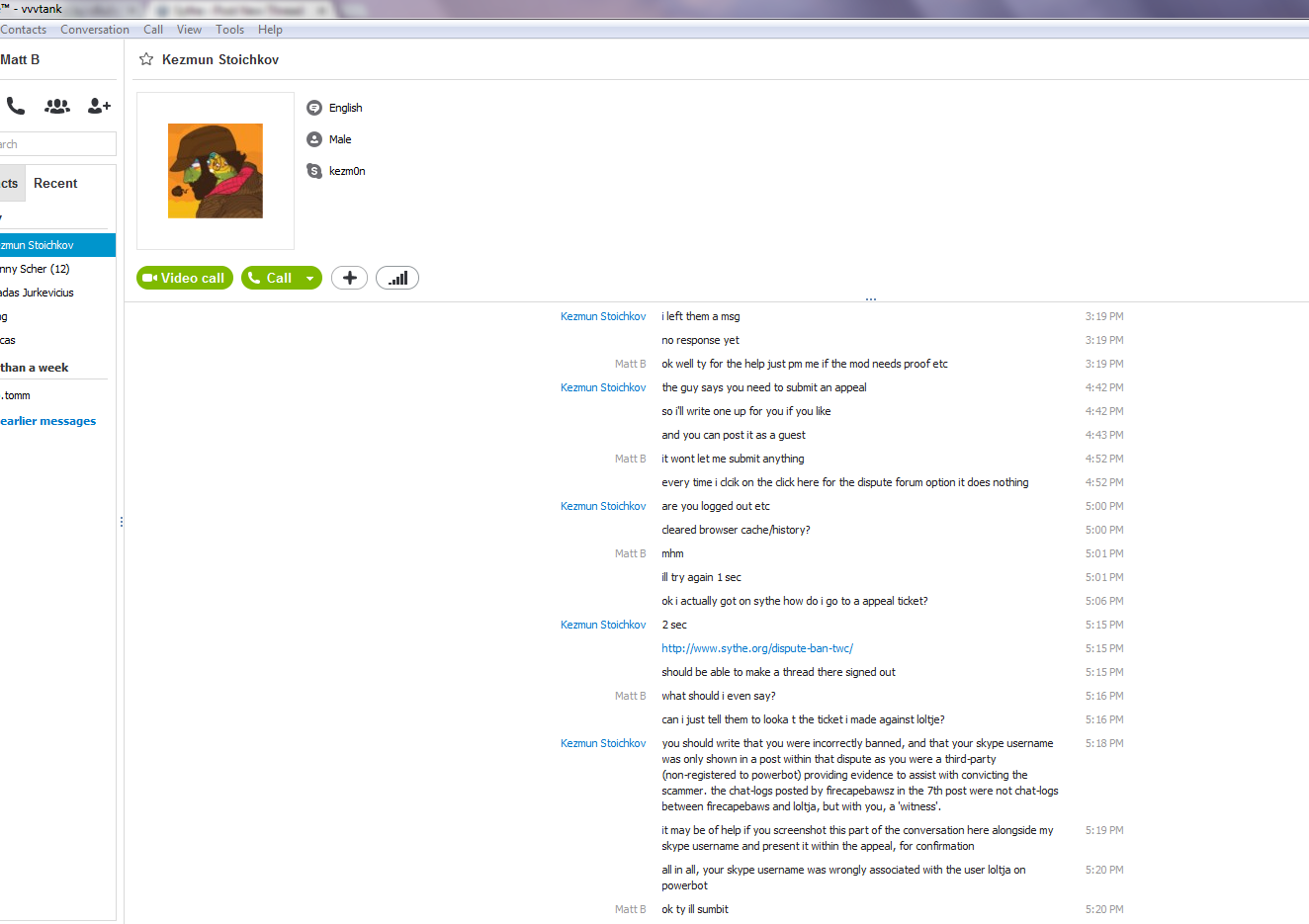Image resolution: width=1309 pixels, height=924 pixels.
Task: Switch to the Recent tab
Action: tap(55, 183)
